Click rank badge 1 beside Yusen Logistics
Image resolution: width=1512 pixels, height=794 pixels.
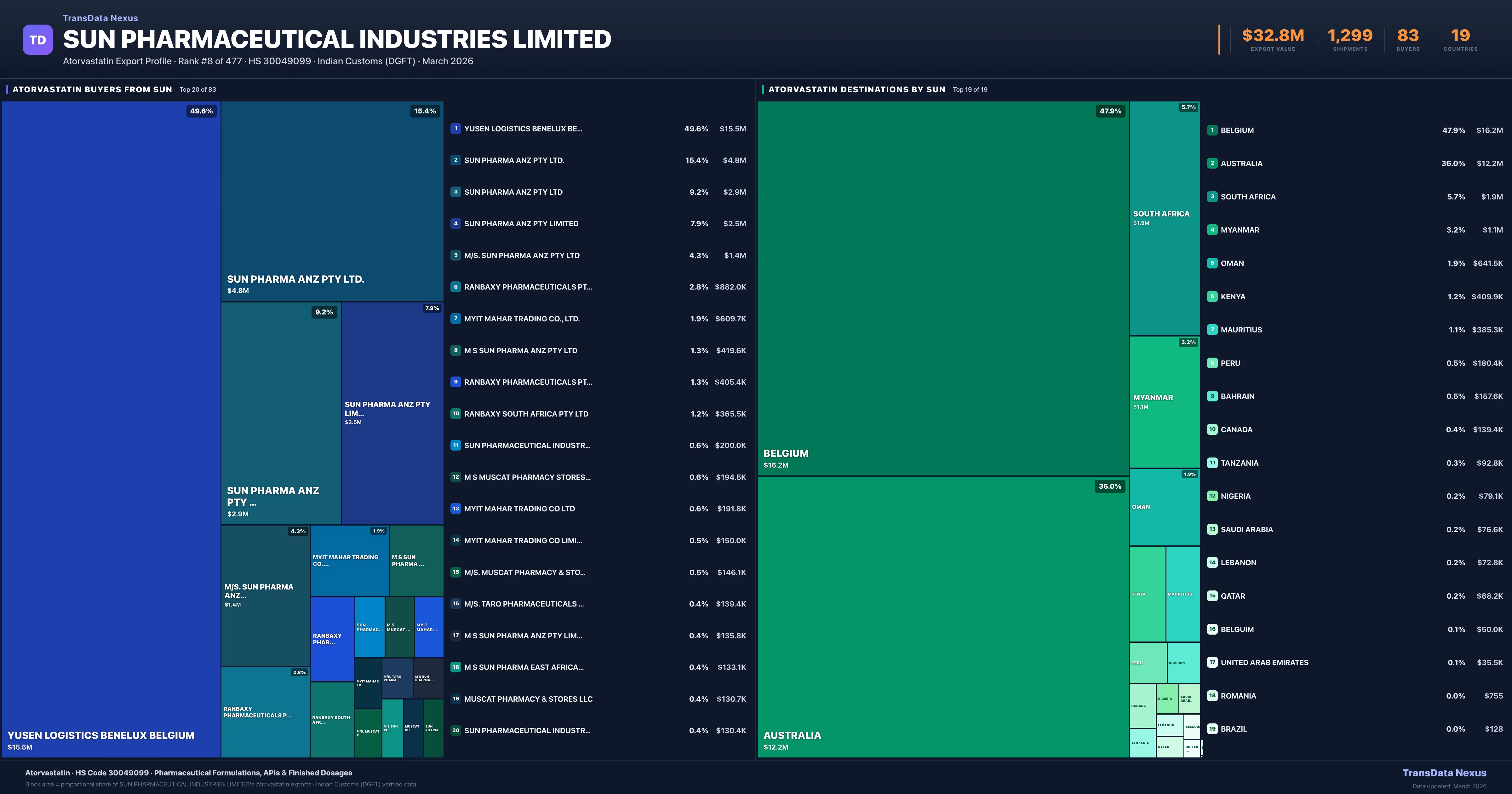[x=455, y=129]
